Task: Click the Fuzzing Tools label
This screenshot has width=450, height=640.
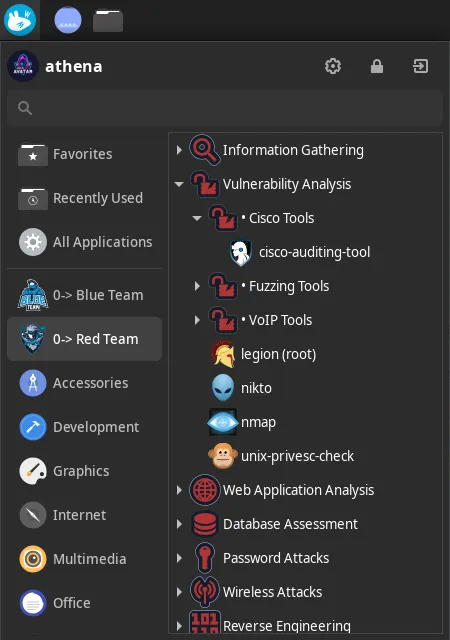Action: [x=289, y=286]
